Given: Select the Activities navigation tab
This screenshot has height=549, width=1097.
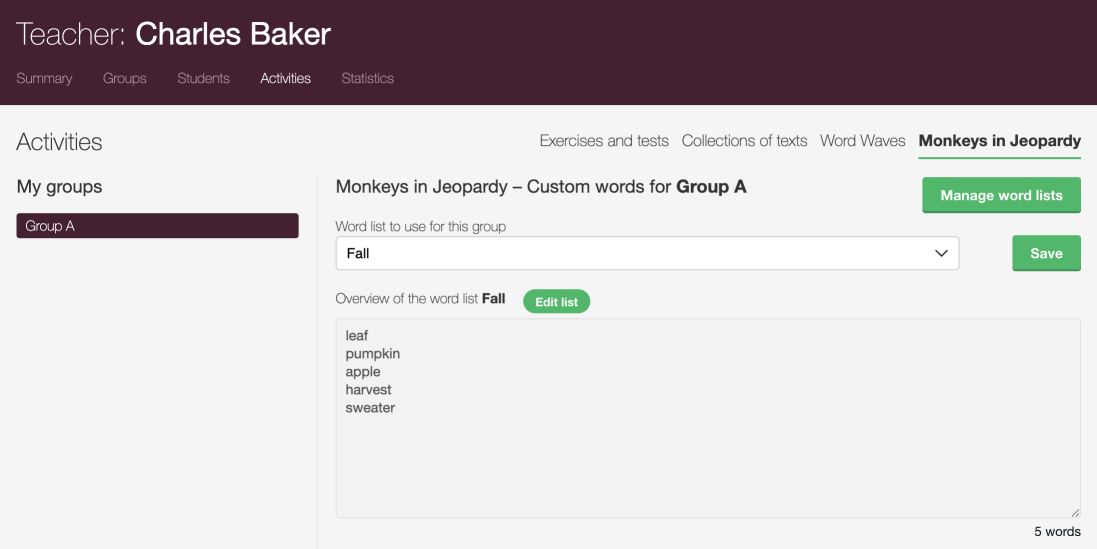Looking at the screenshot, I should [285, 78].
